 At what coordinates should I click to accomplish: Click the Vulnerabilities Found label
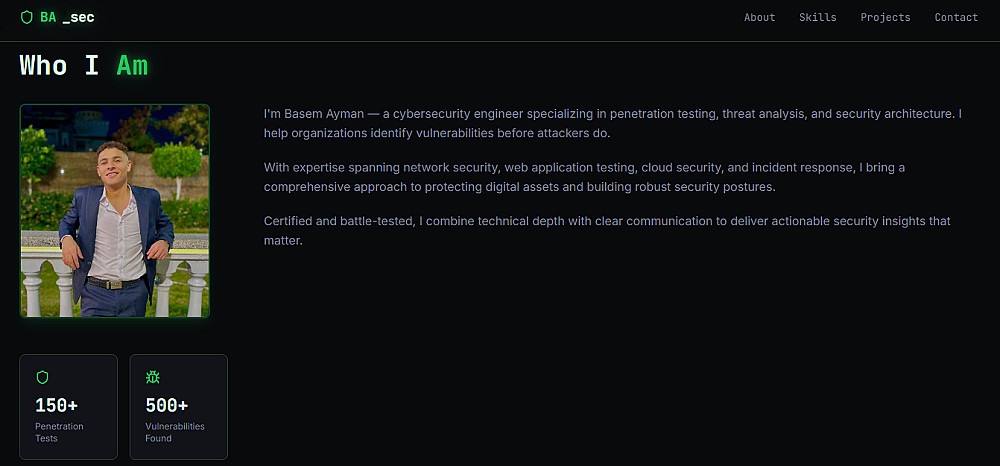pos(174,432)
